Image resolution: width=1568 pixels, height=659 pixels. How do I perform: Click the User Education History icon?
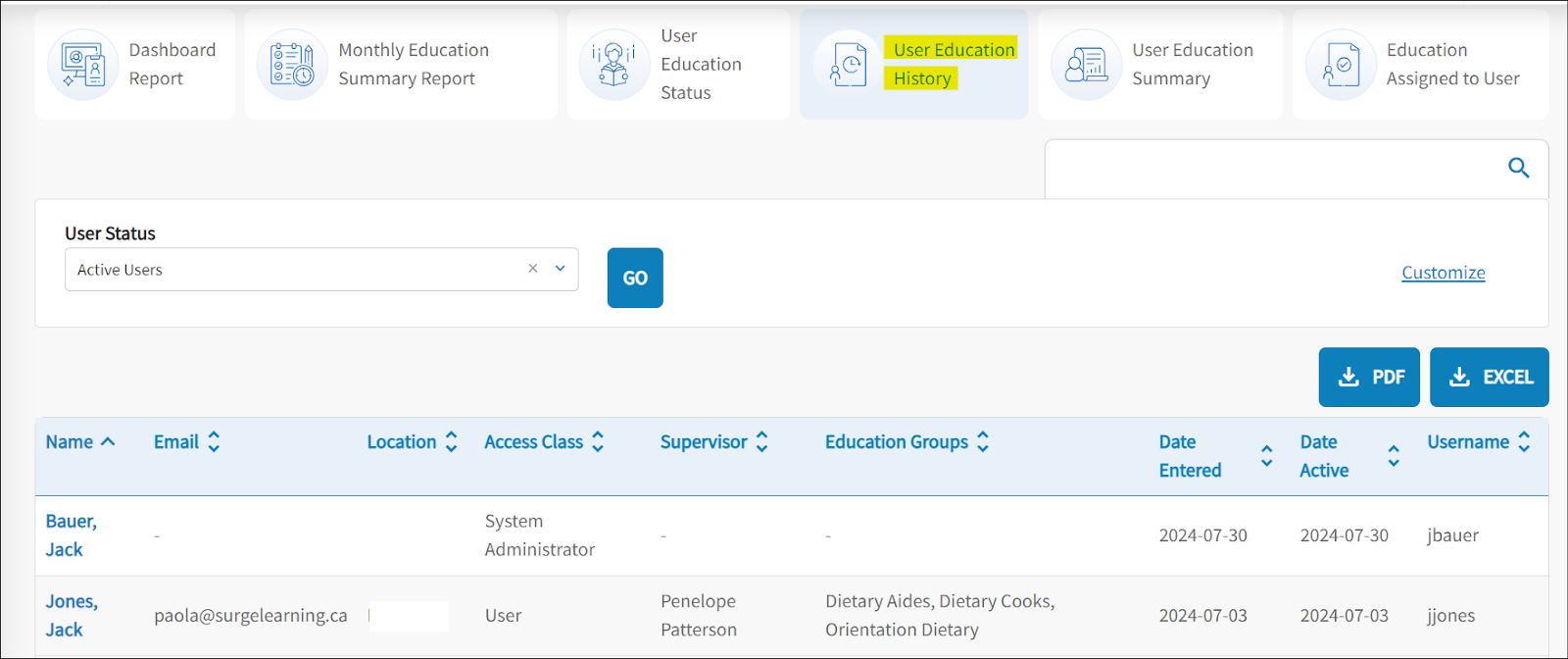point(849,65)
